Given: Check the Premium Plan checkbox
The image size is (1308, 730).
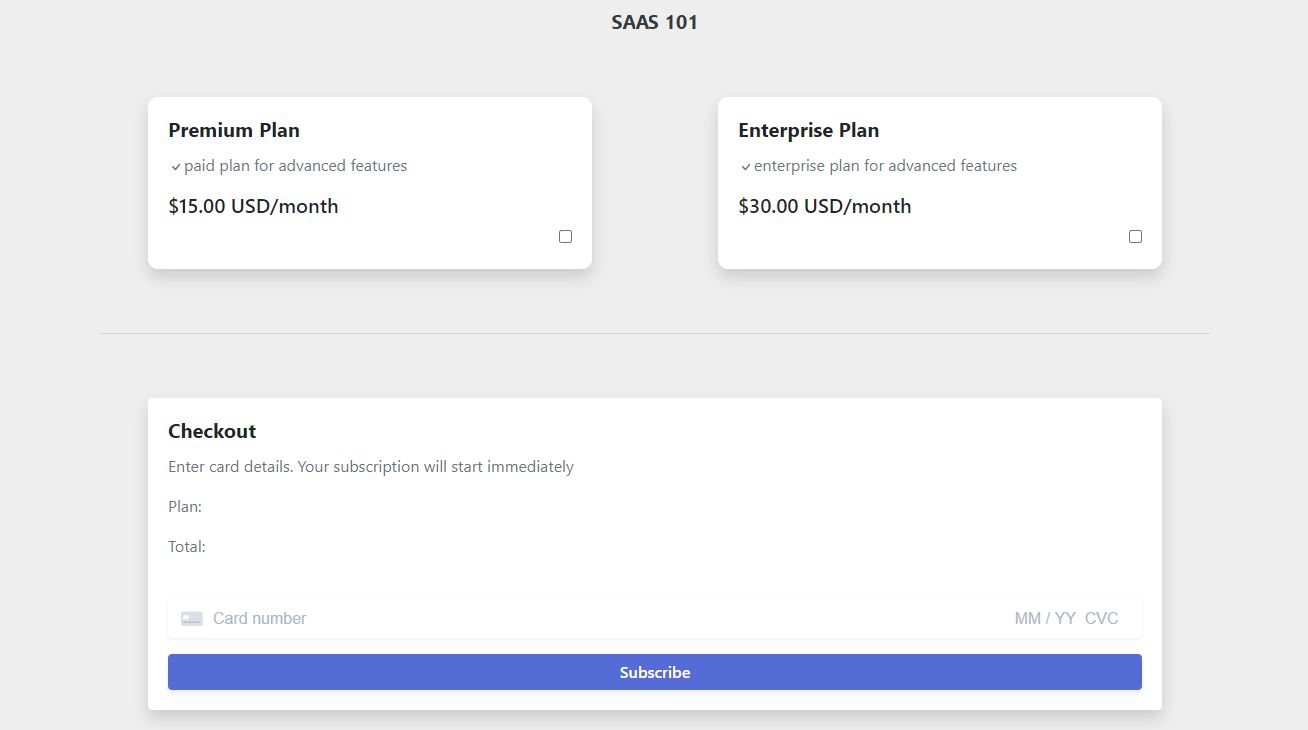Looking at the screenshot, I should [x=565, y=237].
